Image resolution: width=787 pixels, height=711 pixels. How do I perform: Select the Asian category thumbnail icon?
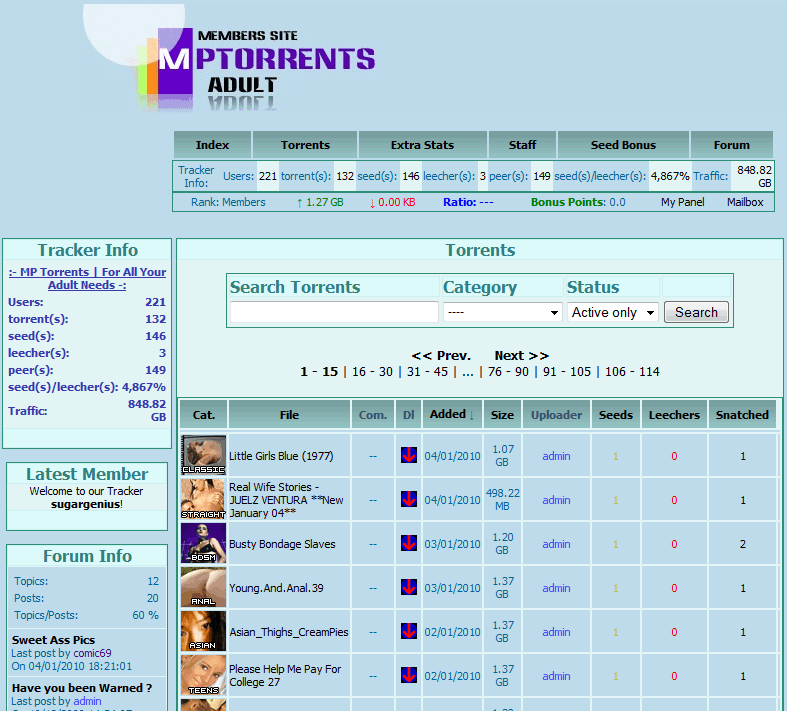coord(203,632)
